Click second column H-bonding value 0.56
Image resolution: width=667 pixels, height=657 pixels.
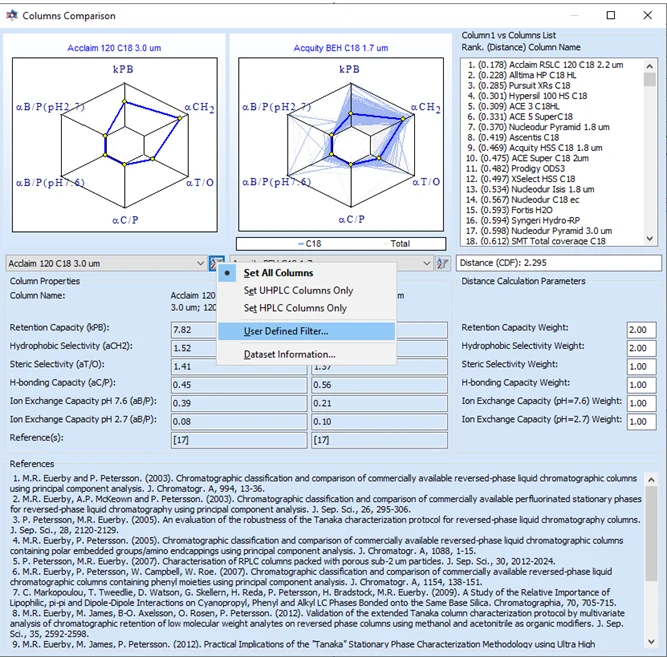pos(379,385)
